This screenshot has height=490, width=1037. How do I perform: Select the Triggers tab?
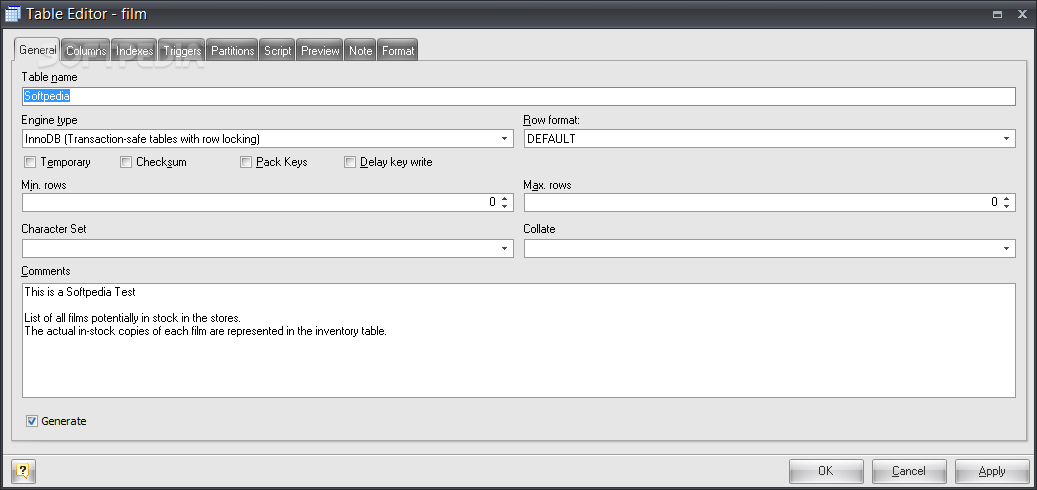[182, 51]
